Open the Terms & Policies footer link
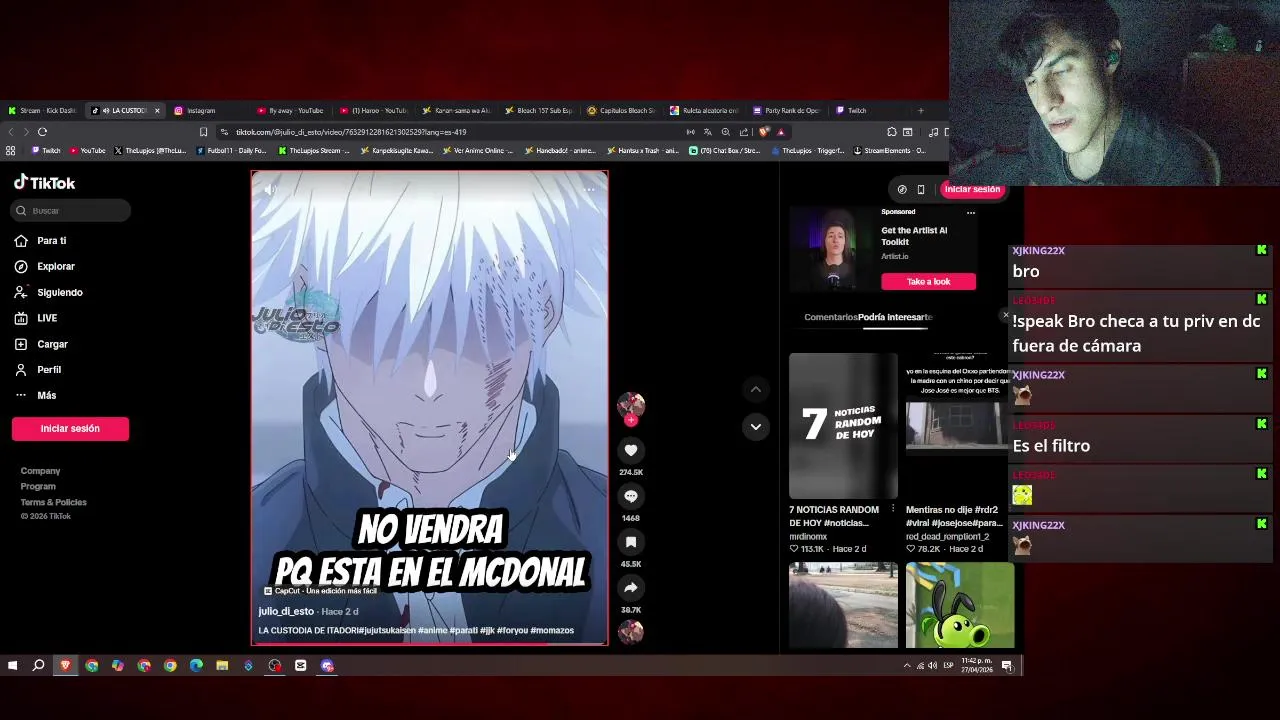The height and width of the screenshot is (720, 1280). pyautogui.click(x=54, y=502)
